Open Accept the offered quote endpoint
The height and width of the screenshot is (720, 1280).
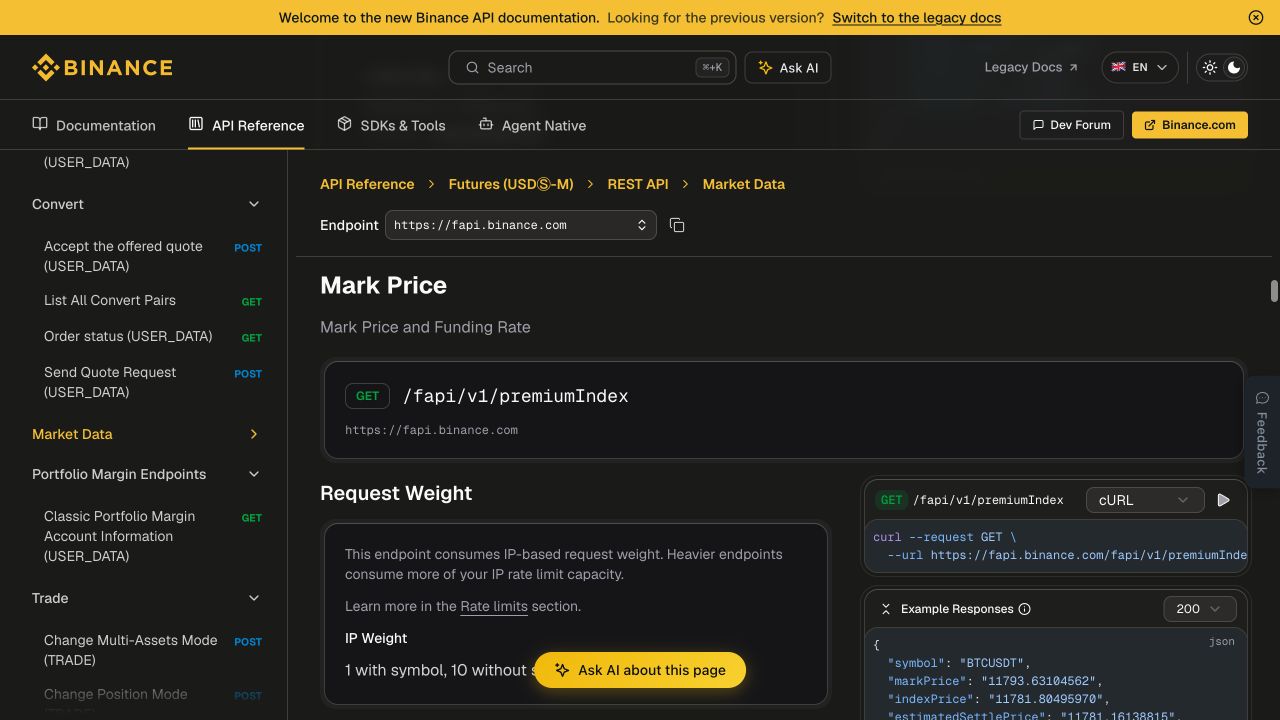pyautogui.click(x=153, y=256)
